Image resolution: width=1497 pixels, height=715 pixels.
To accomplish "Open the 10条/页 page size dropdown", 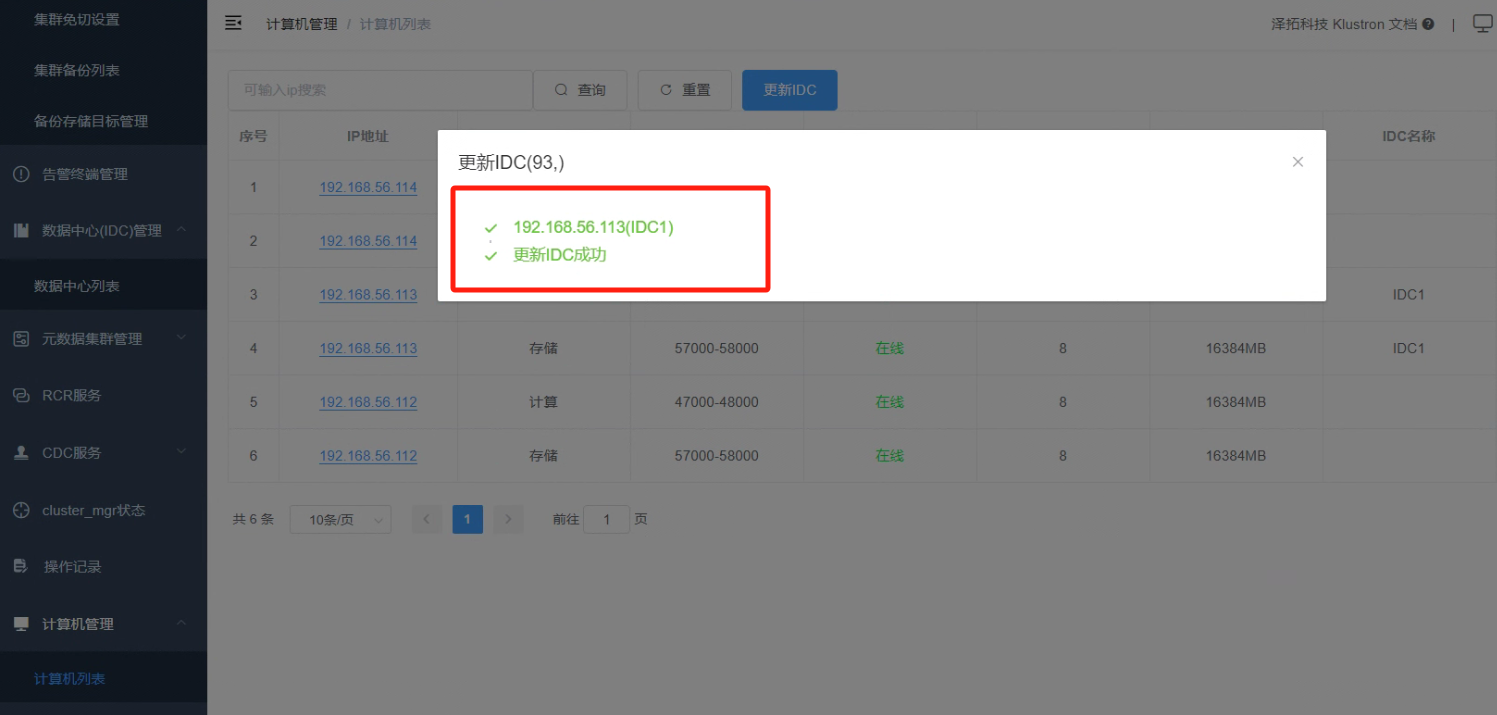I will click(341, 520).
